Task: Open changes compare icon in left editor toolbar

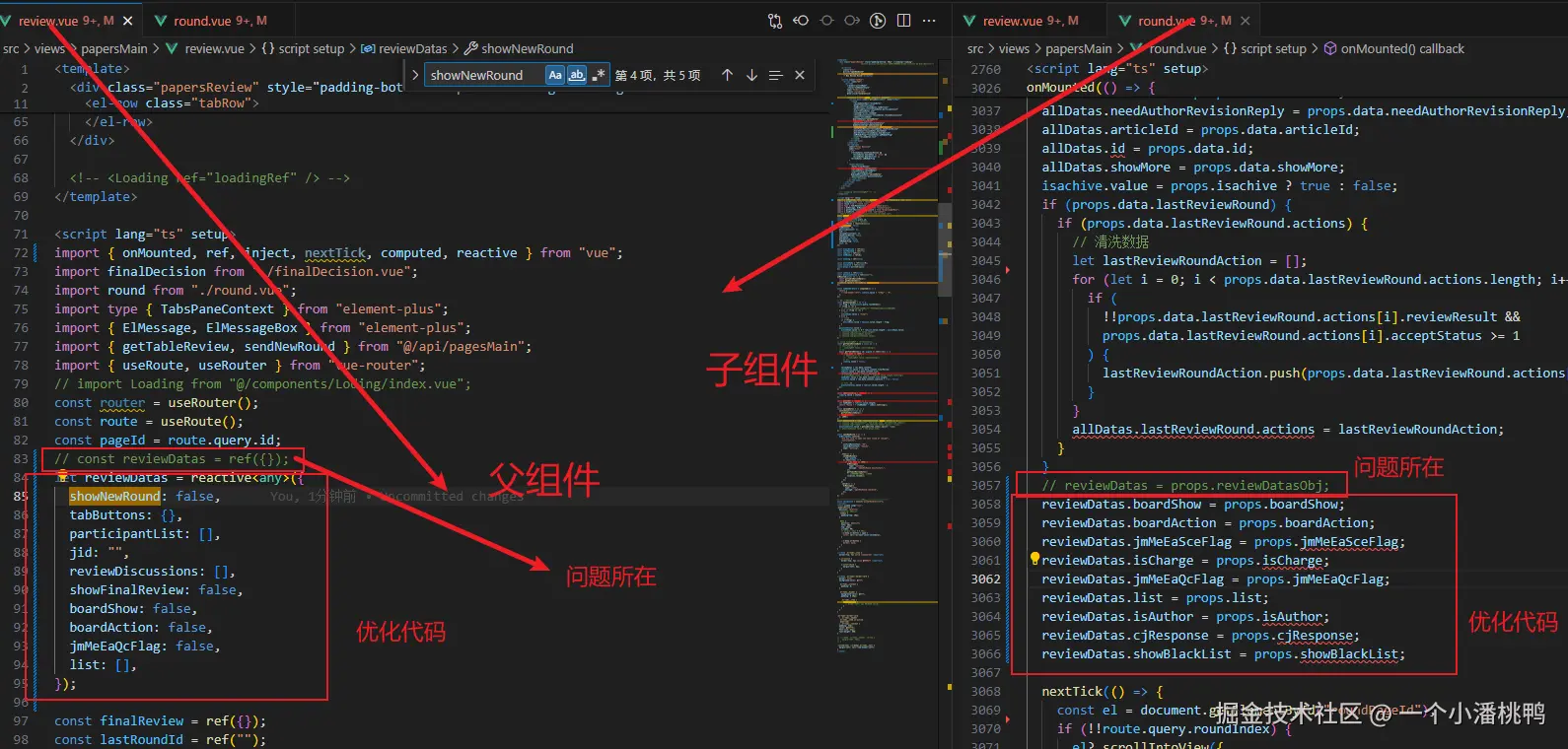Action: coord(775,21)
